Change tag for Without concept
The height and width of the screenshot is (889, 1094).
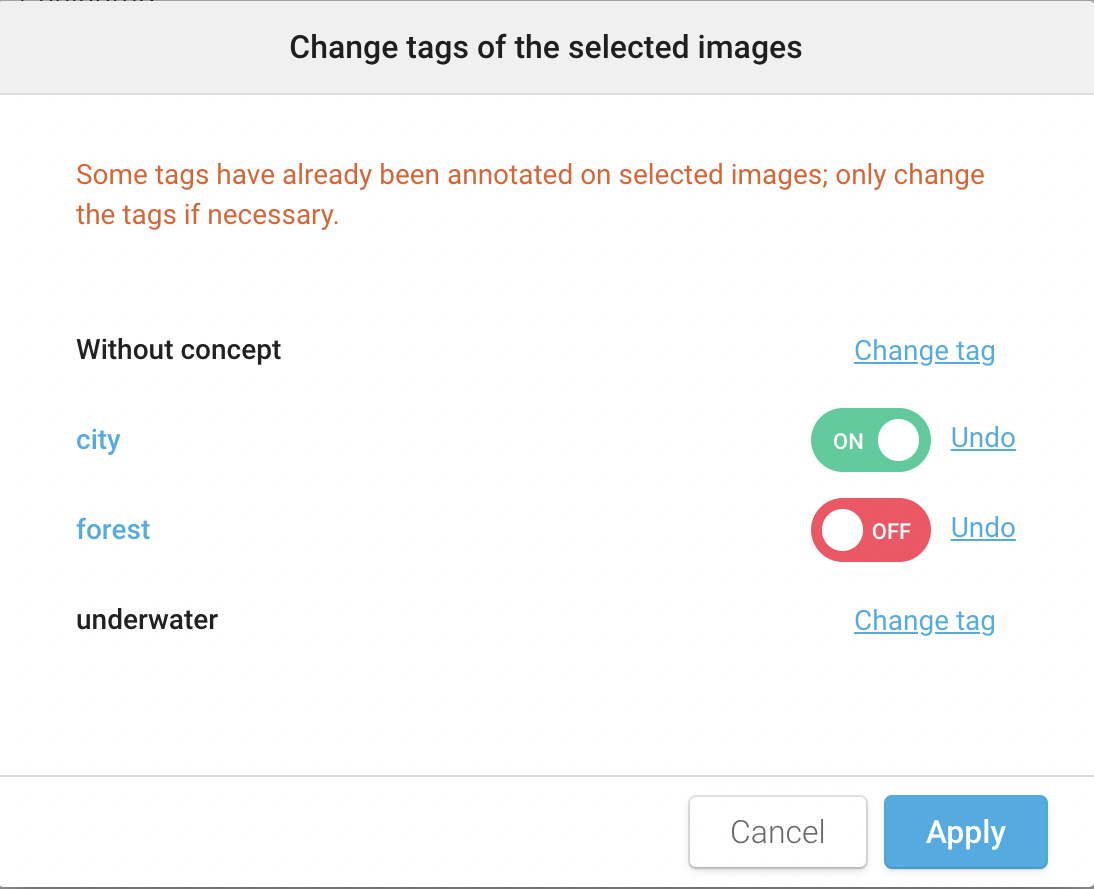tap(924, 351)
